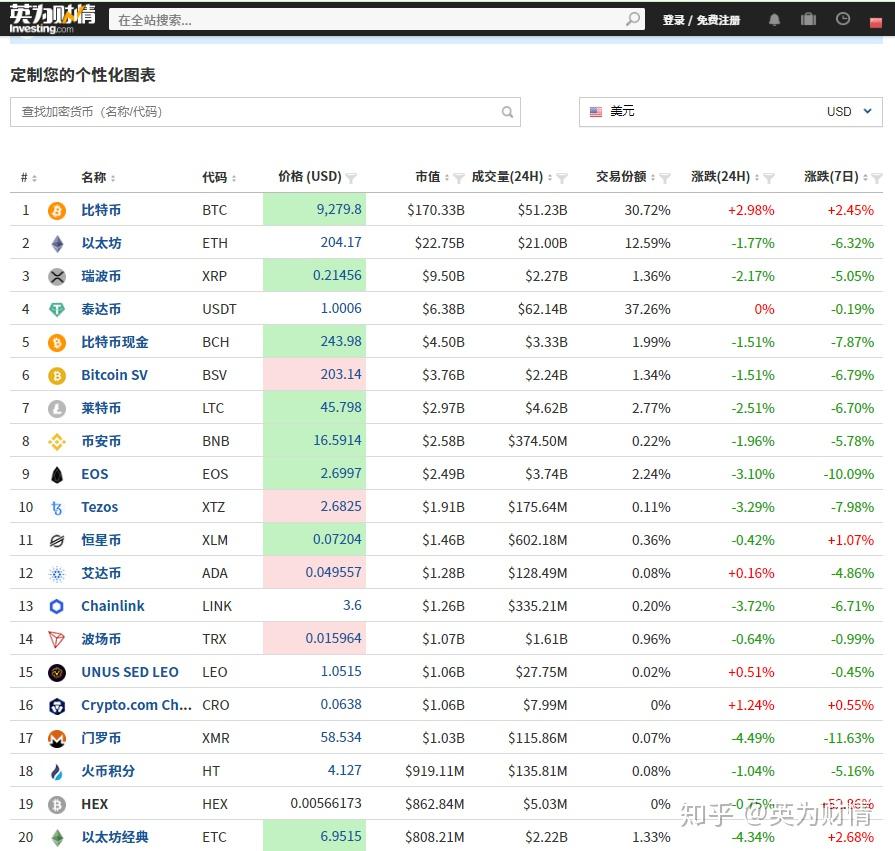Click the EOS 7-day change -10.09%
This screenshot has height=851, width=895.
pos(848,474)
